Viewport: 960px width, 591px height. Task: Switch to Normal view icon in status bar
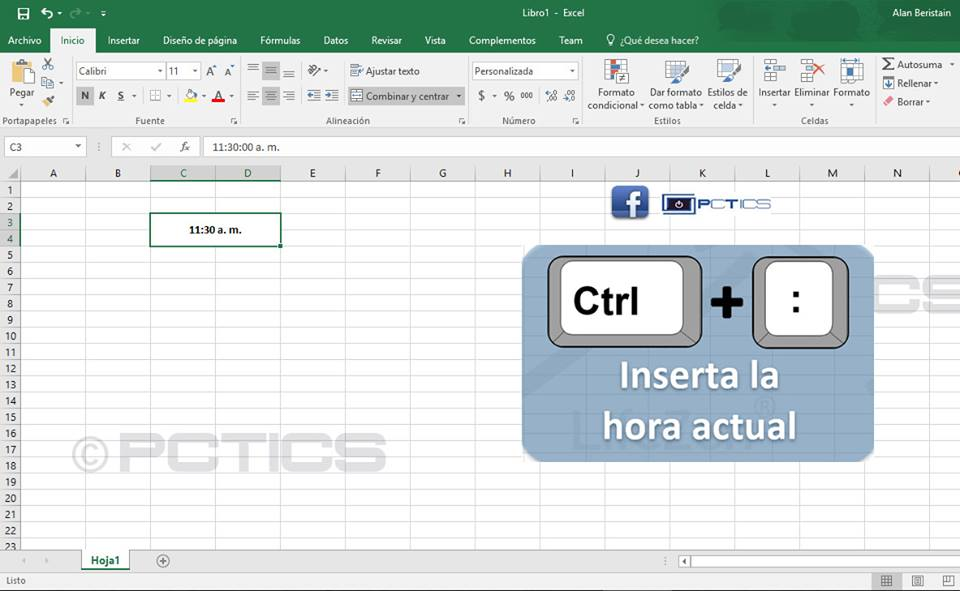[x=886, y=581]
